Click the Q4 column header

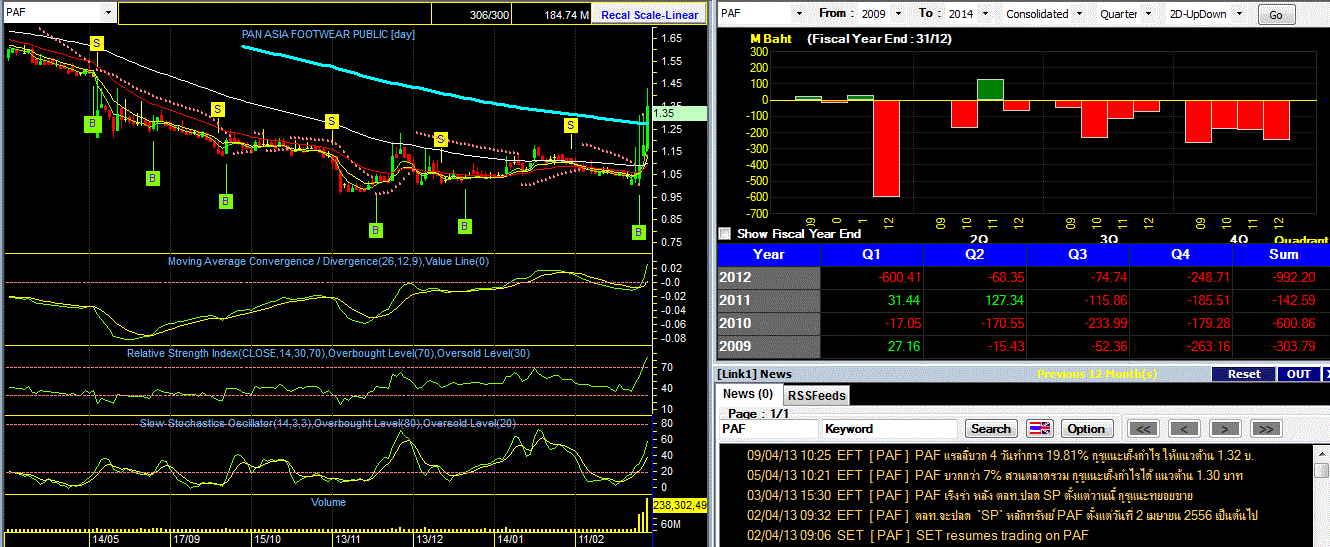tap(1181, 254)
